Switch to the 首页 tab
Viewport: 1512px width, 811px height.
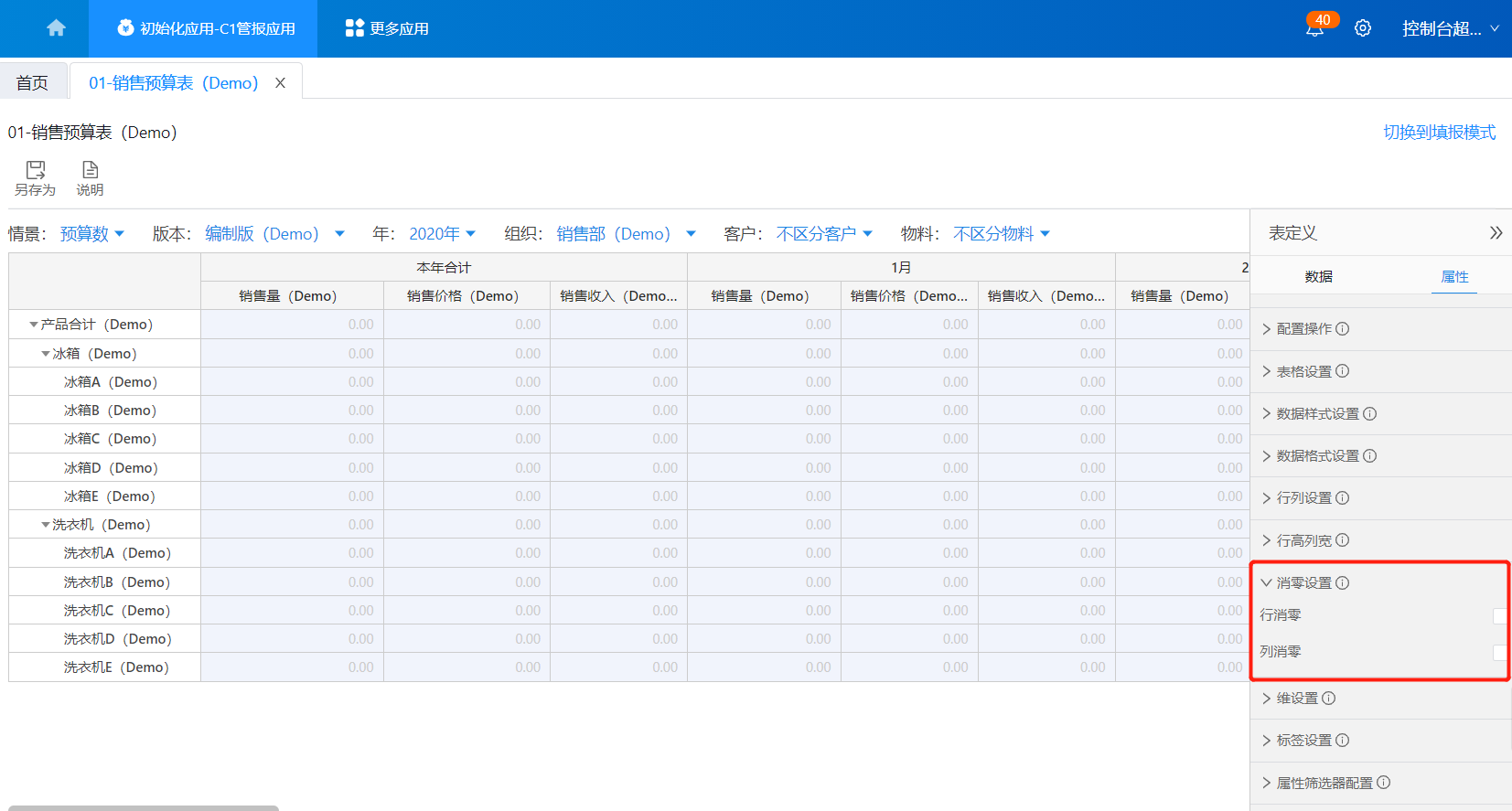[x=33, y=83]
